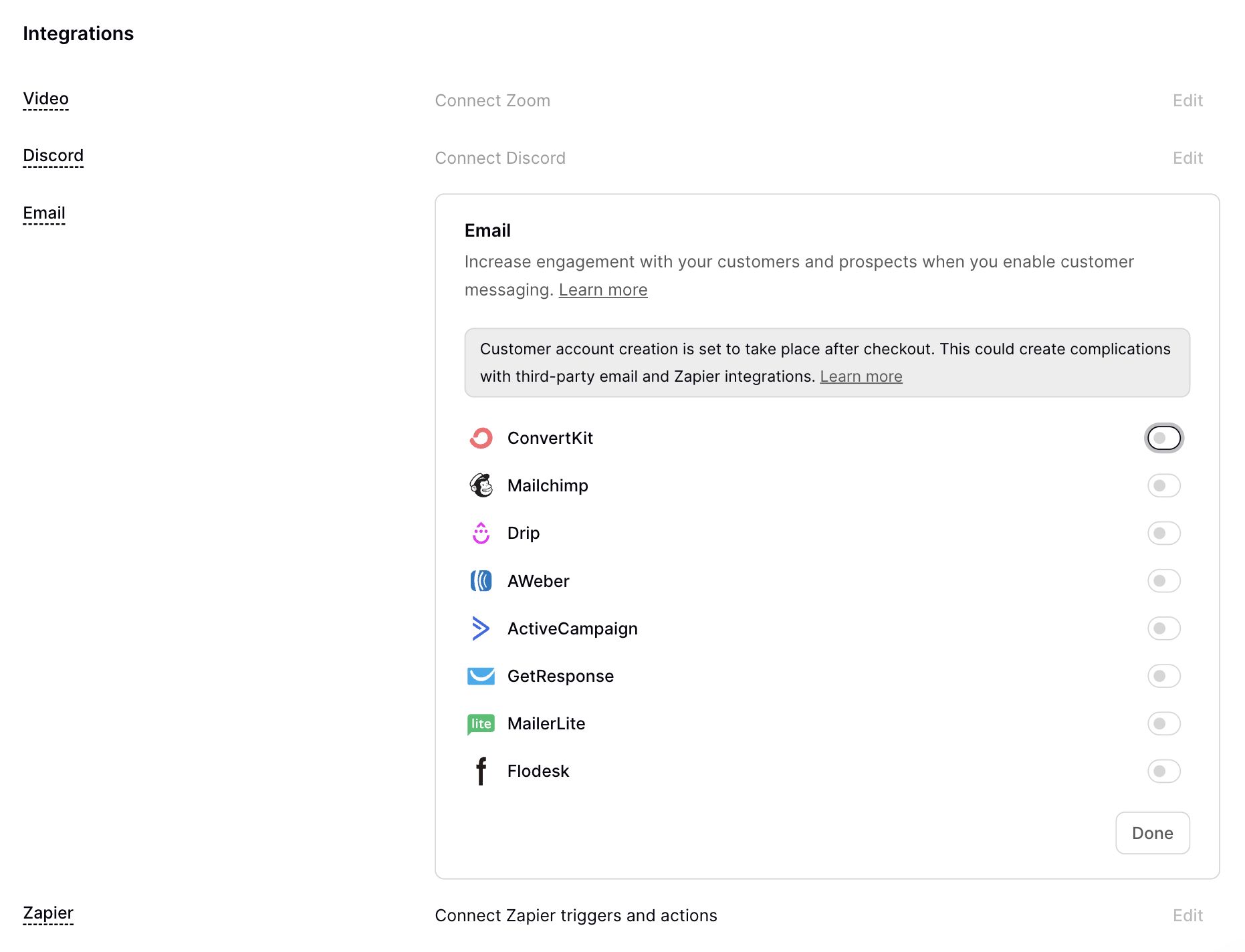Enable the ActiveCampaign toggle
Screen dimensions: 1245x952
(x=1163, y=628)
